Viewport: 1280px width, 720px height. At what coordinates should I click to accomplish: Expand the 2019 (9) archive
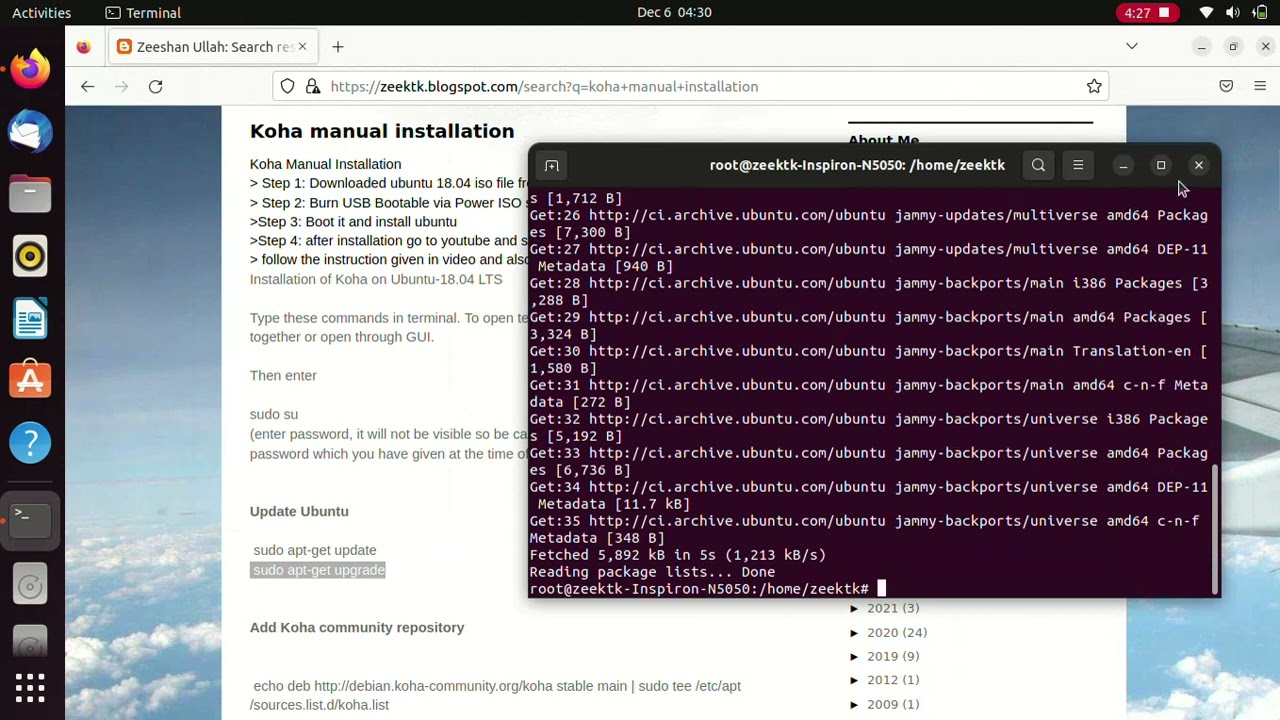(855, 657)
